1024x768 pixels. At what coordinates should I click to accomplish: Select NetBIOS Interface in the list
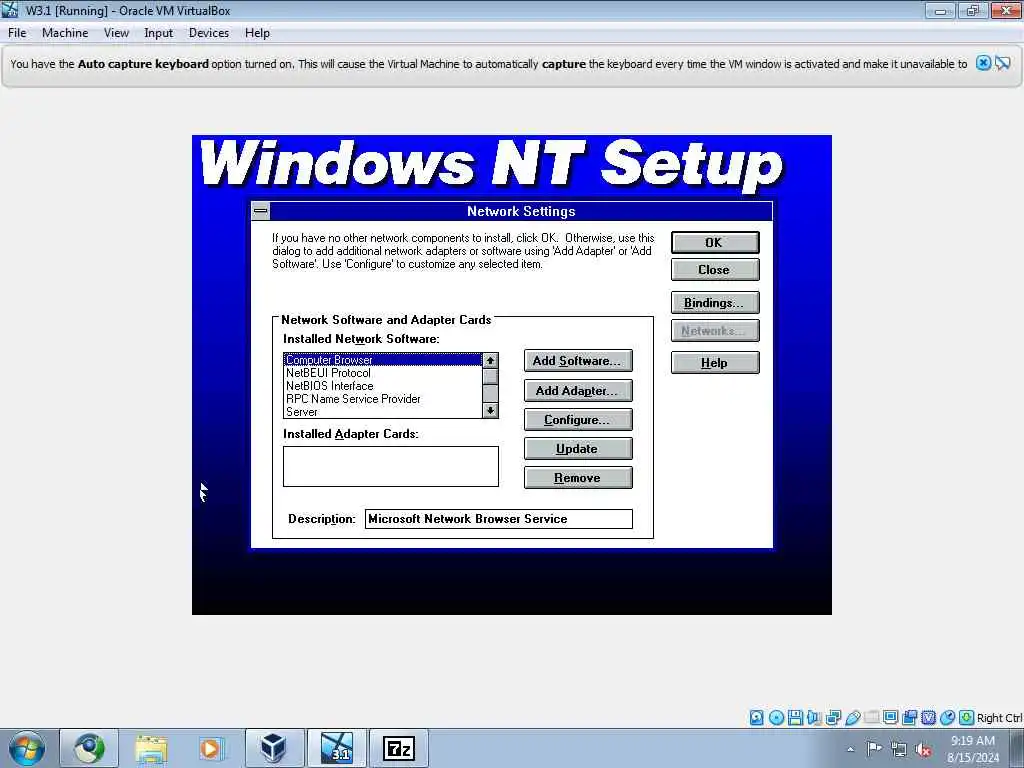(x=383, y=386)
